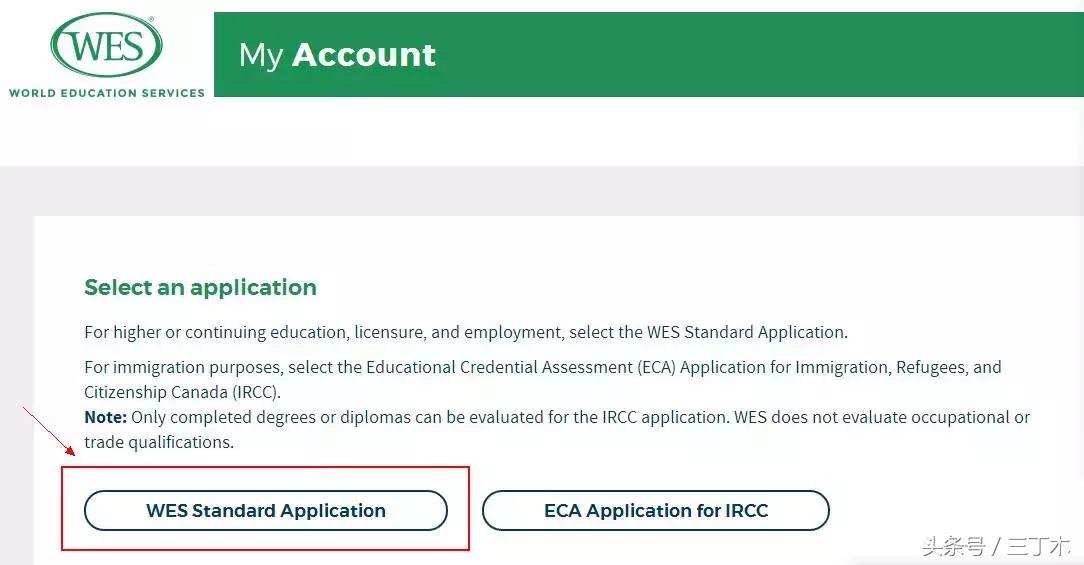Choose the ECA Application for IRCC button

[x=655, y=510]
